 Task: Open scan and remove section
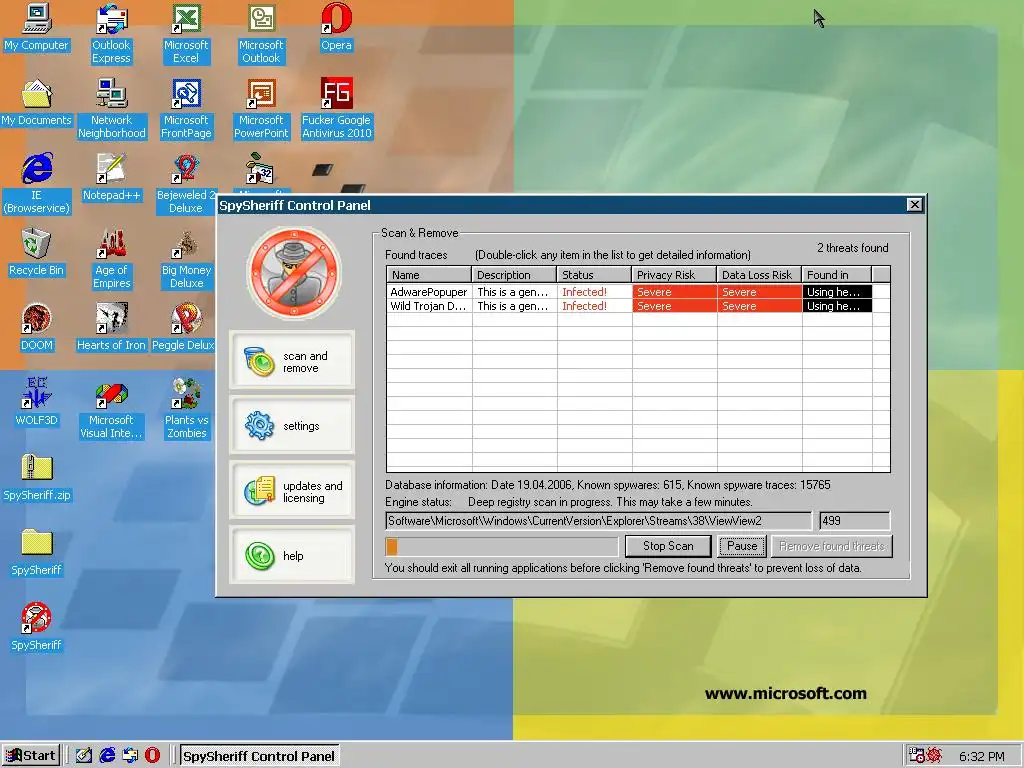[292, 360]
